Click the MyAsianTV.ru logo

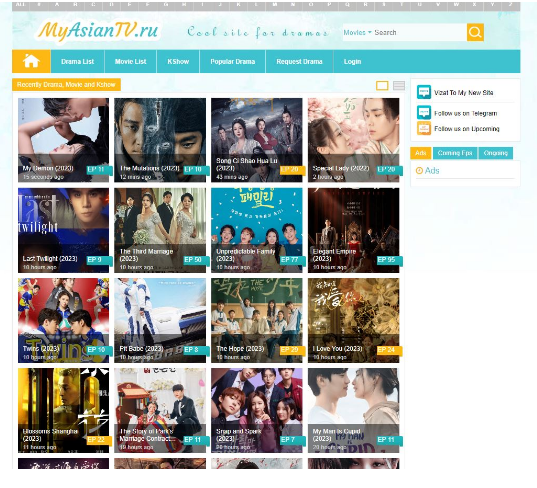tap(98, 31)
